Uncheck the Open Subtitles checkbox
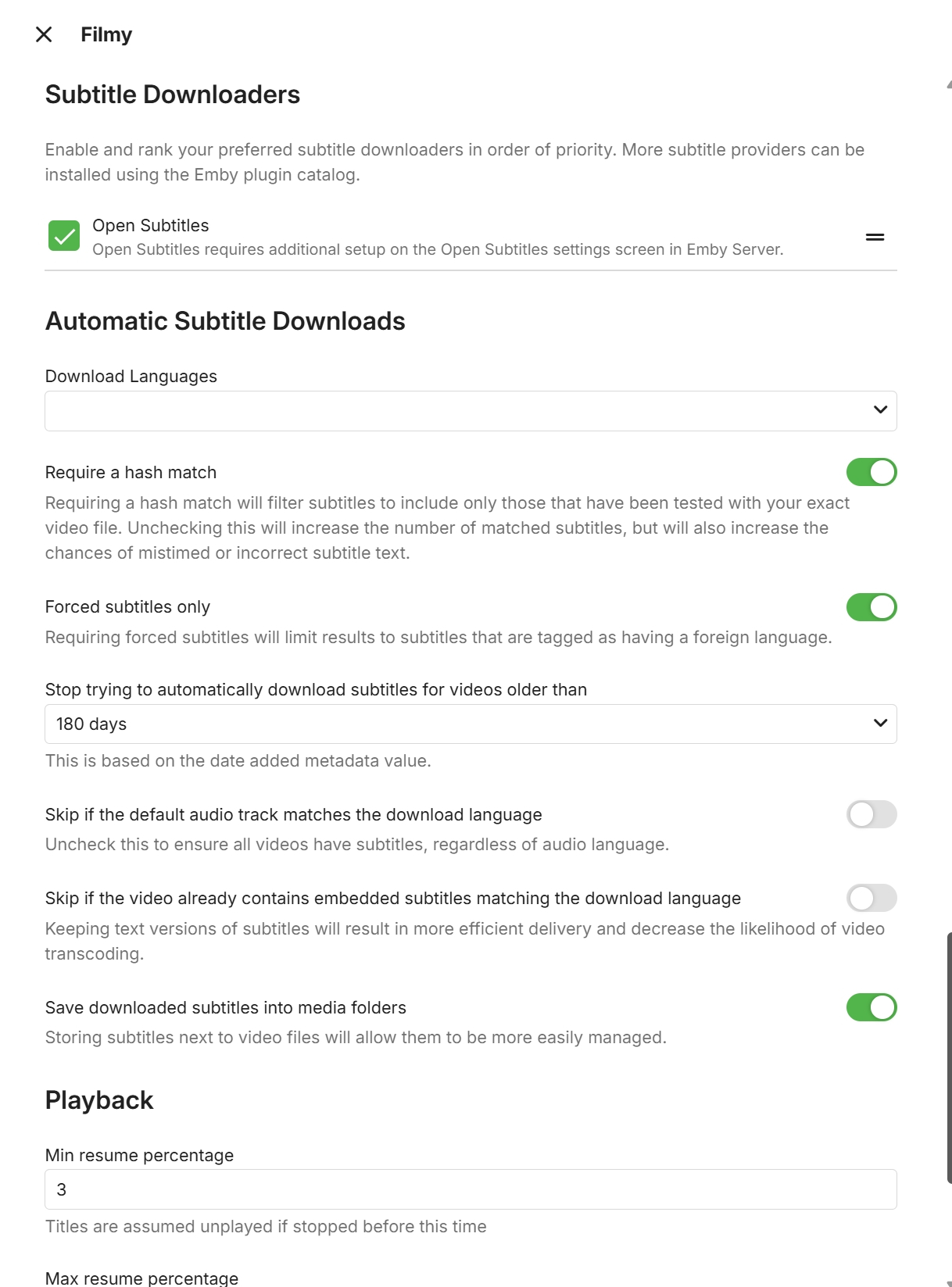 tap(64, 236)
